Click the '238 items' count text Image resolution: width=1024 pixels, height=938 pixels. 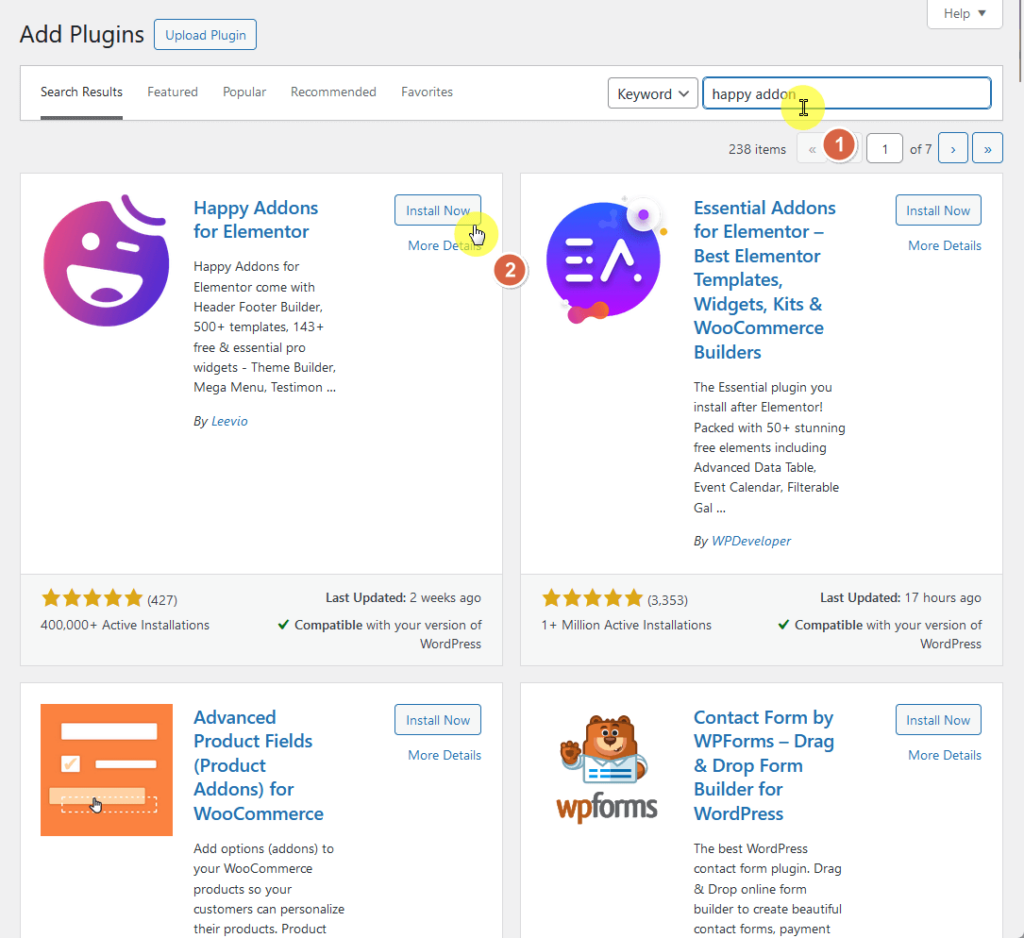[x=757, y=149]
